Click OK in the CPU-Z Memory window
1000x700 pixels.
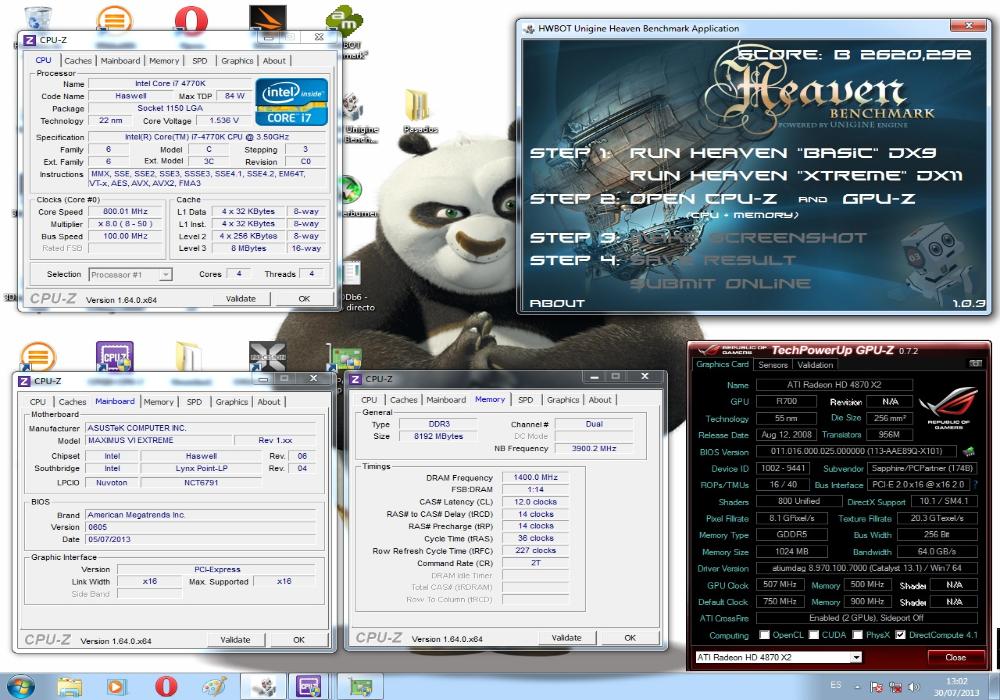click(630, 638)
